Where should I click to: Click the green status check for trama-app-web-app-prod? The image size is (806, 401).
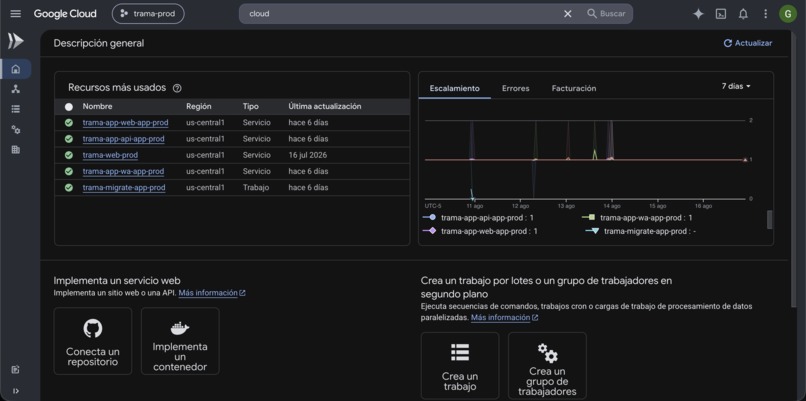pyautogui.click(x=69, y=123)
